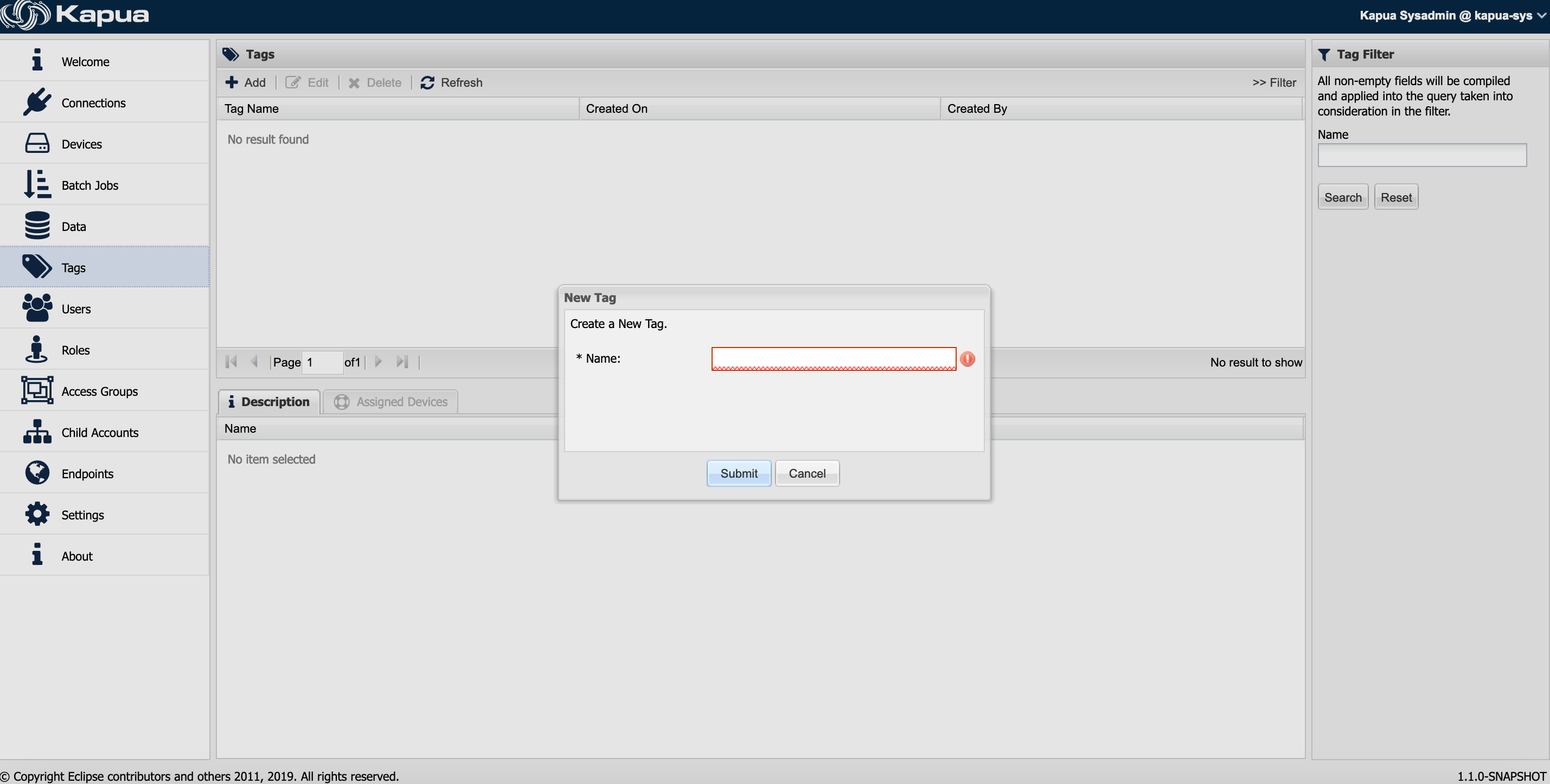Image resolution: width=1550 pixels, height=784 pixels.
Task: Open the About page
Action: 77,556
